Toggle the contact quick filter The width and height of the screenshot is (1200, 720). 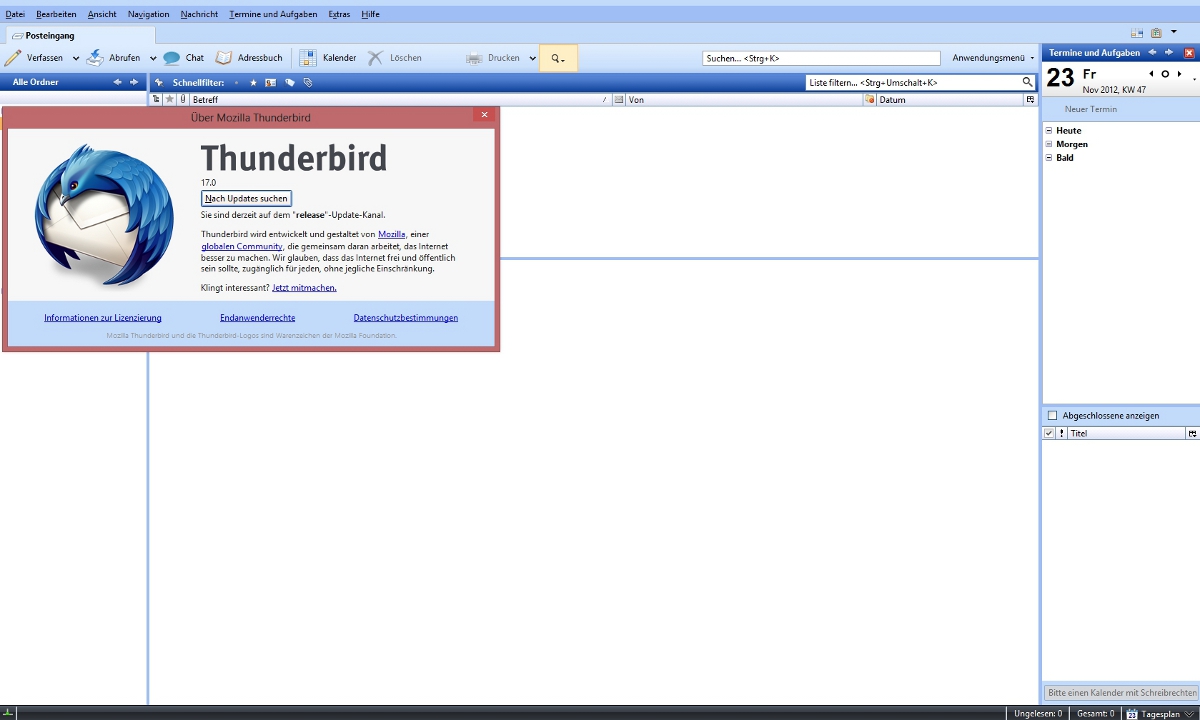(x=270, y=83)
